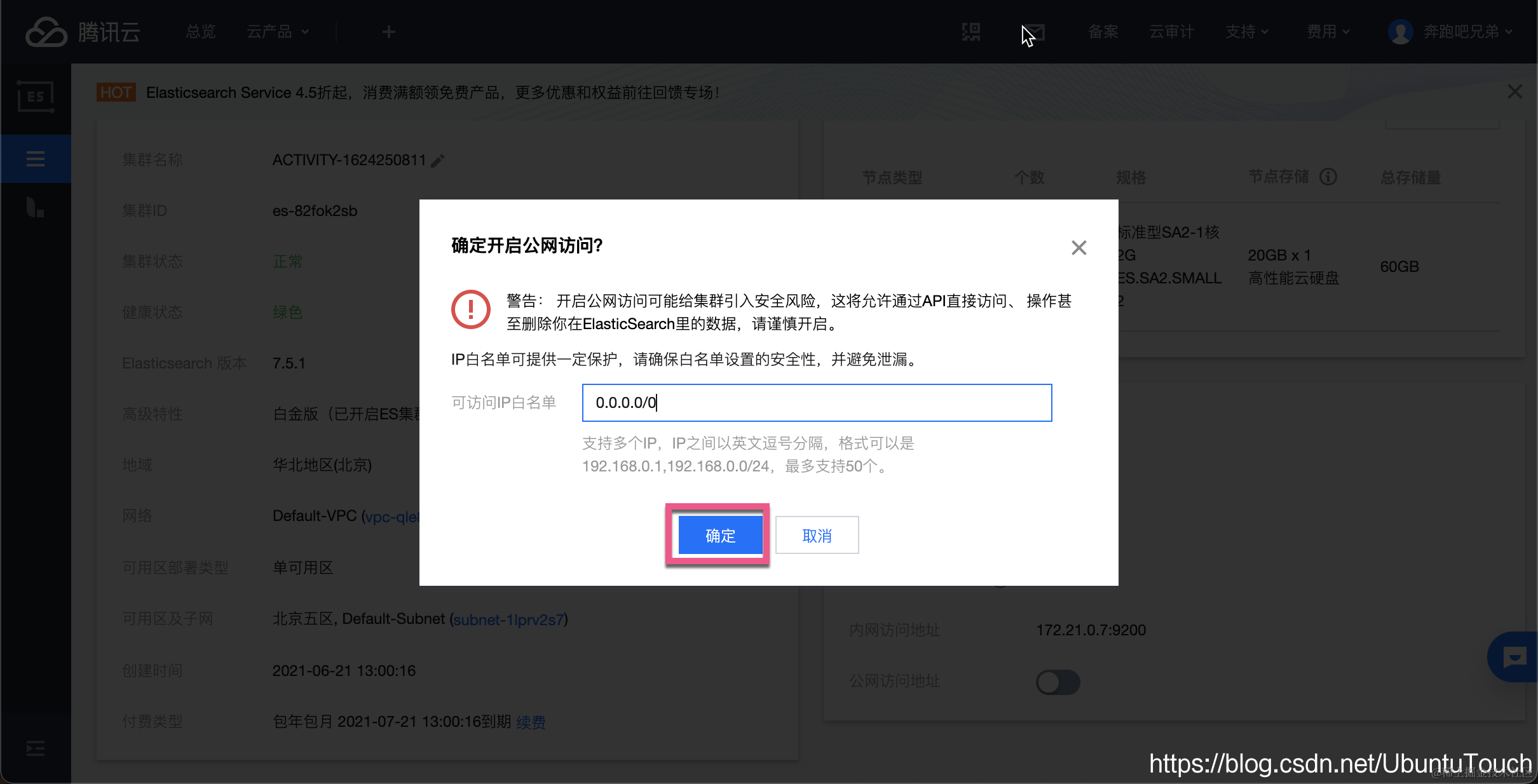This screenshot has width=1538, height=784.
Task: Open the 奔跑吧兄弟 account dropdown
Action: [x=1451, y=32]
